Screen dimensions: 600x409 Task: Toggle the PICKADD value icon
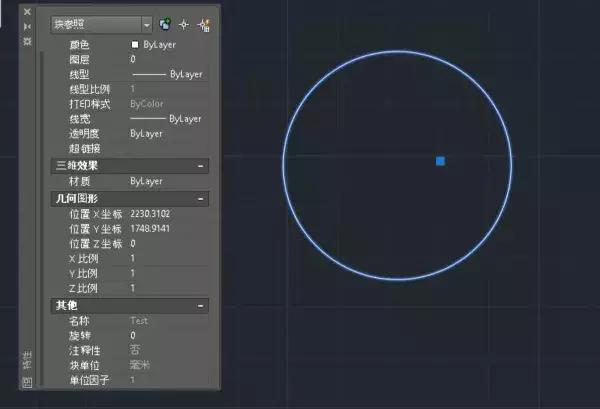[165, 24]
